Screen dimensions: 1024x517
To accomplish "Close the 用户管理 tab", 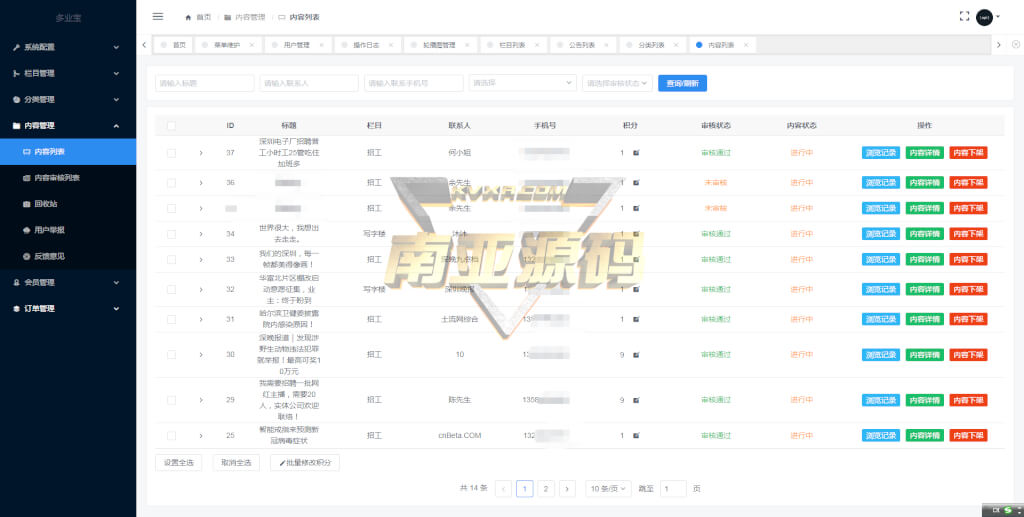I will [321, 45].
